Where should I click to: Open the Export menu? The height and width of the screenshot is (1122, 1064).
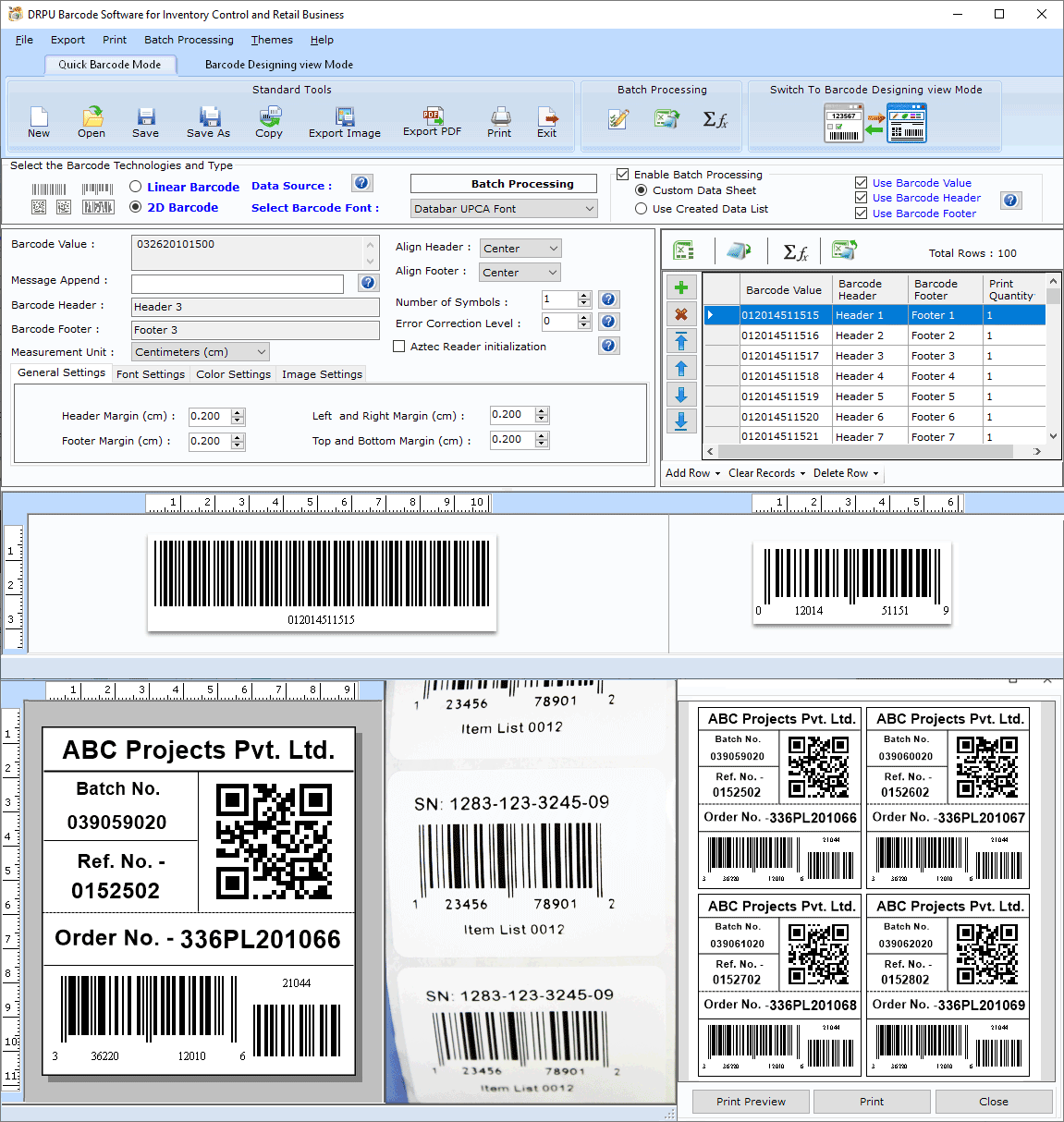[x=67, y=40]
